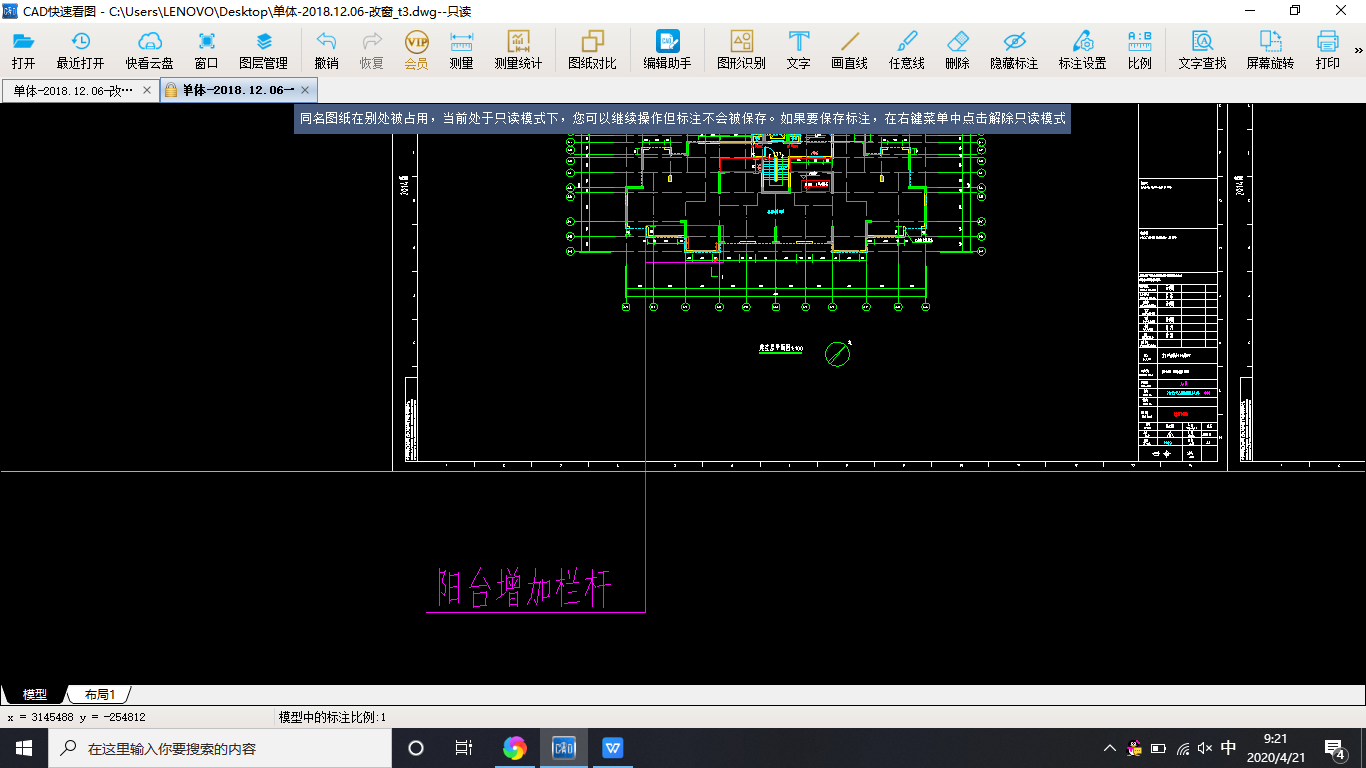Click the volume muted tray icon
Viewport: 1366px width, 768px height.
click(1205, 748)
